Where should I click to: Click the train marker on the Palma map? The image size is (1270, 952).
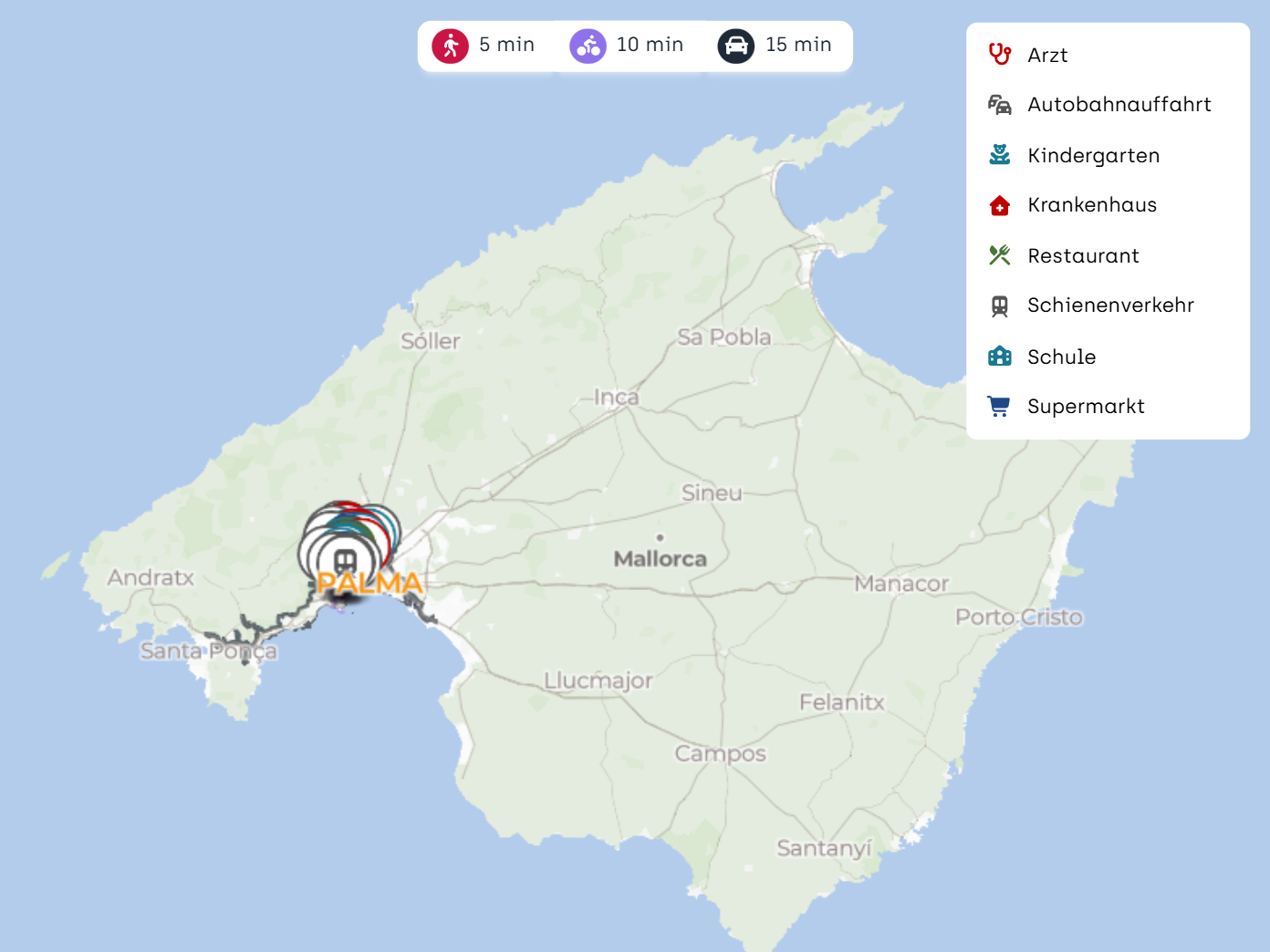345,560
